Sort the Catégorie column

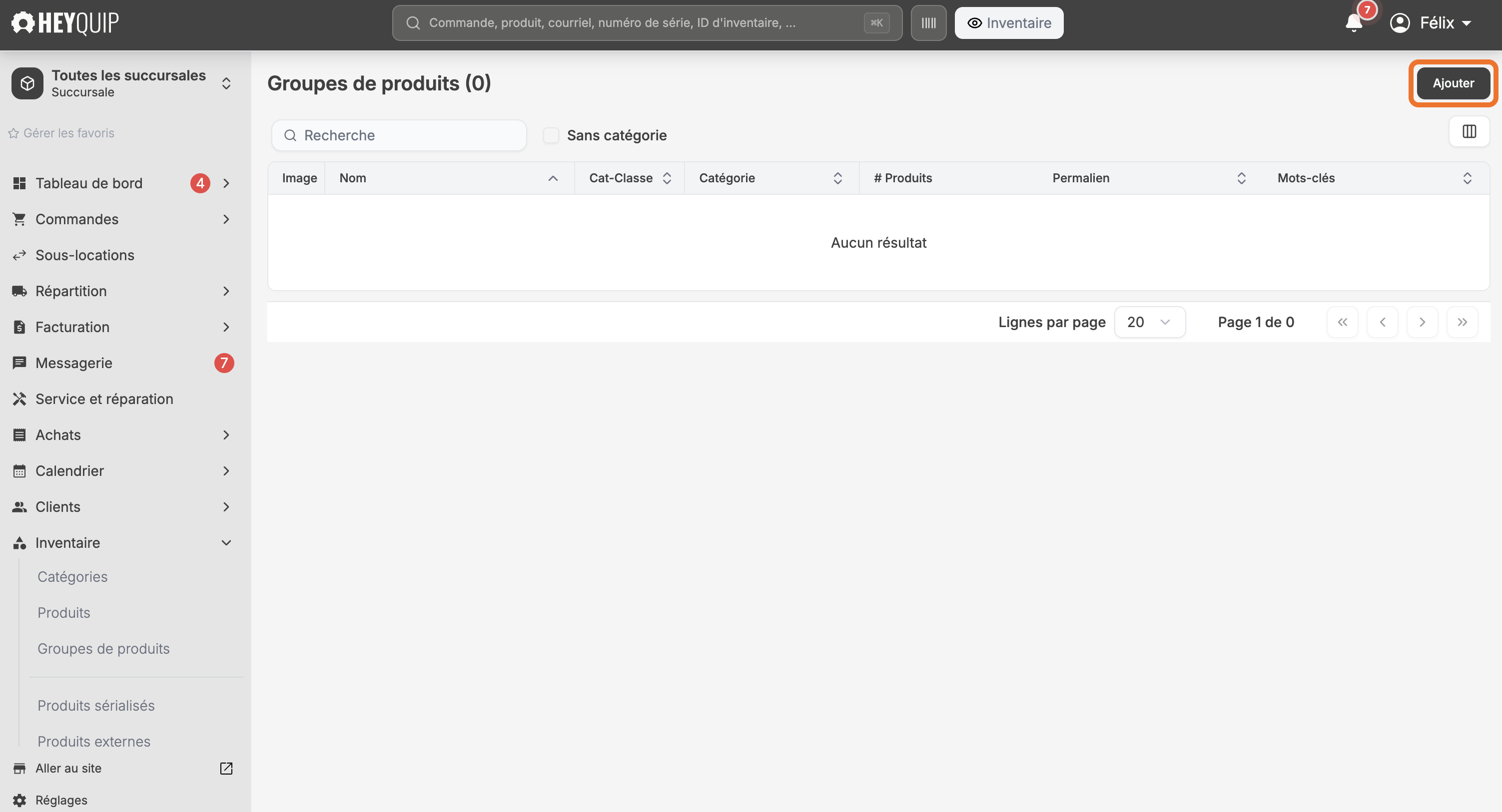click(837, 178)
